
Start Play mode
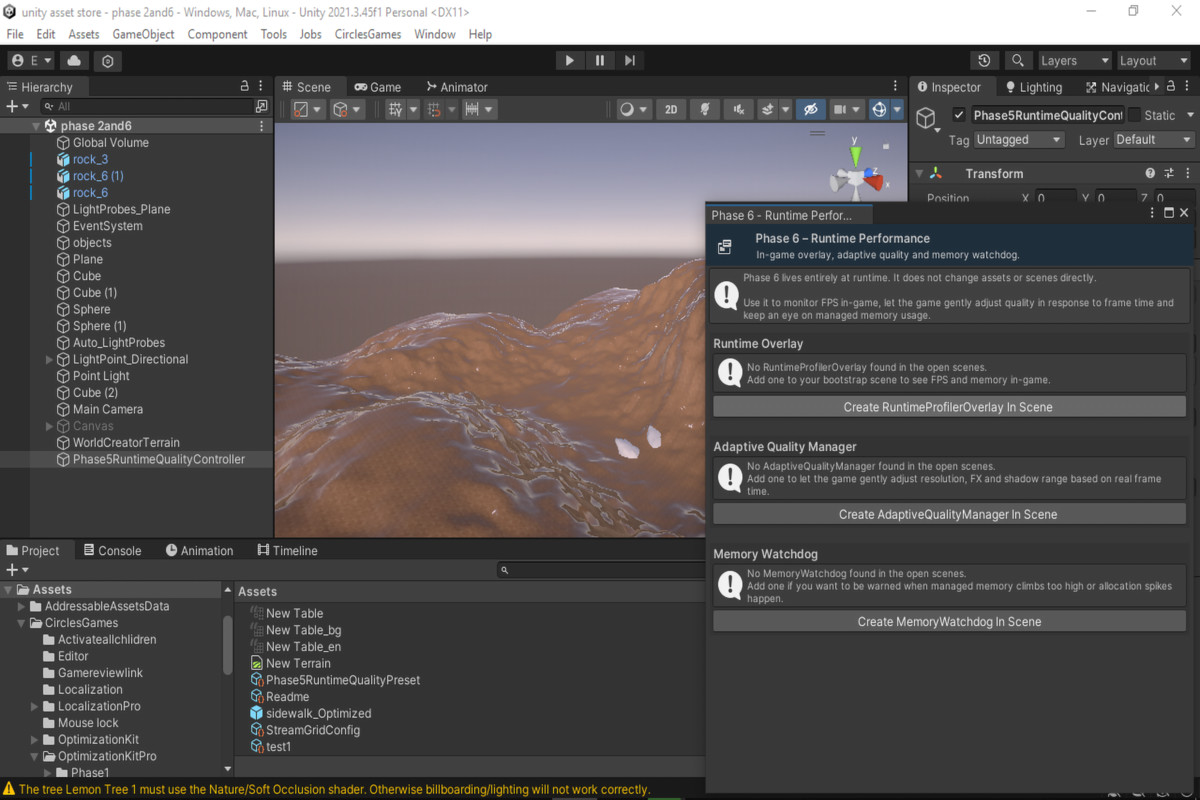tap(569, 60)
